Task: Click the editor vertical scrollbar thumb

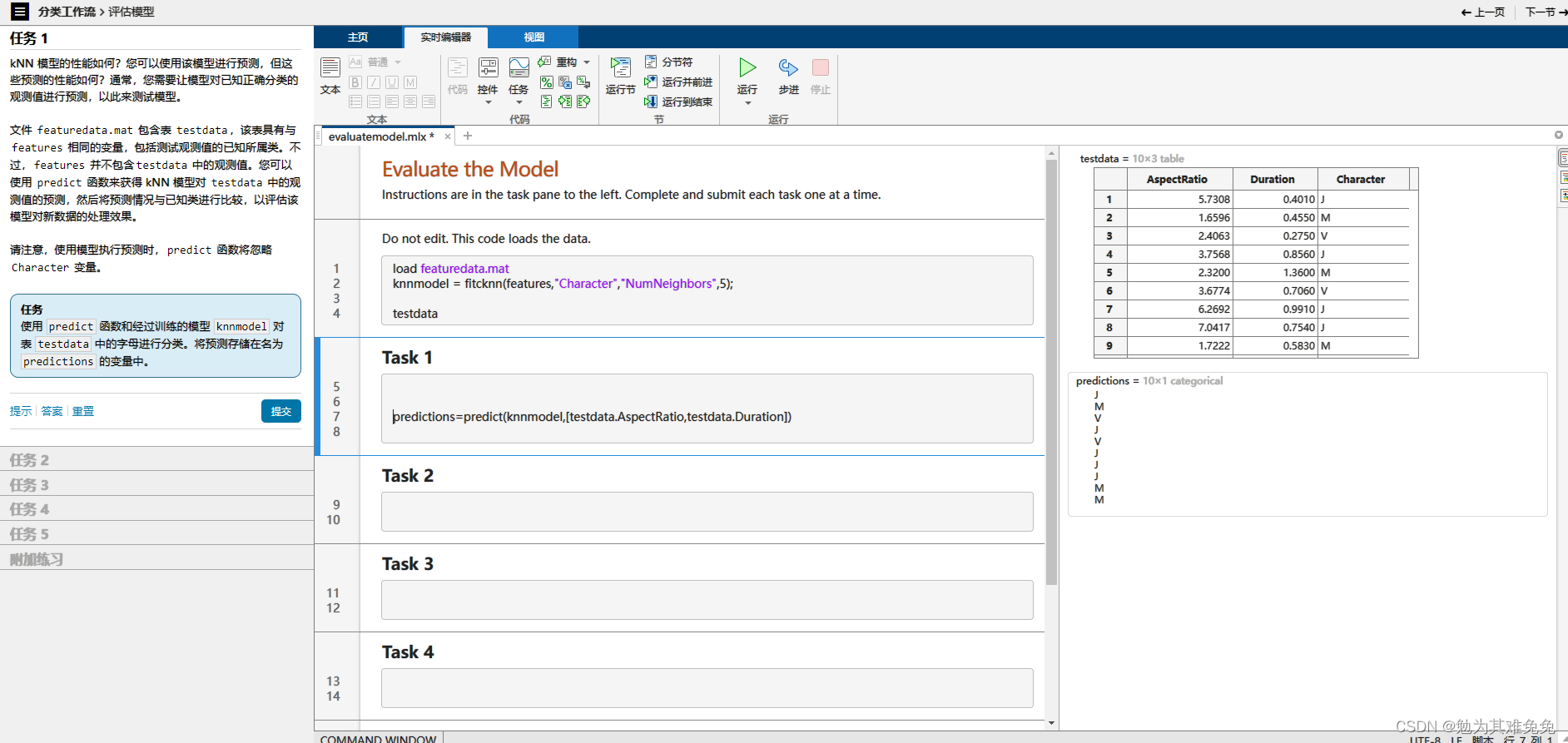Action: (1051, 373)
